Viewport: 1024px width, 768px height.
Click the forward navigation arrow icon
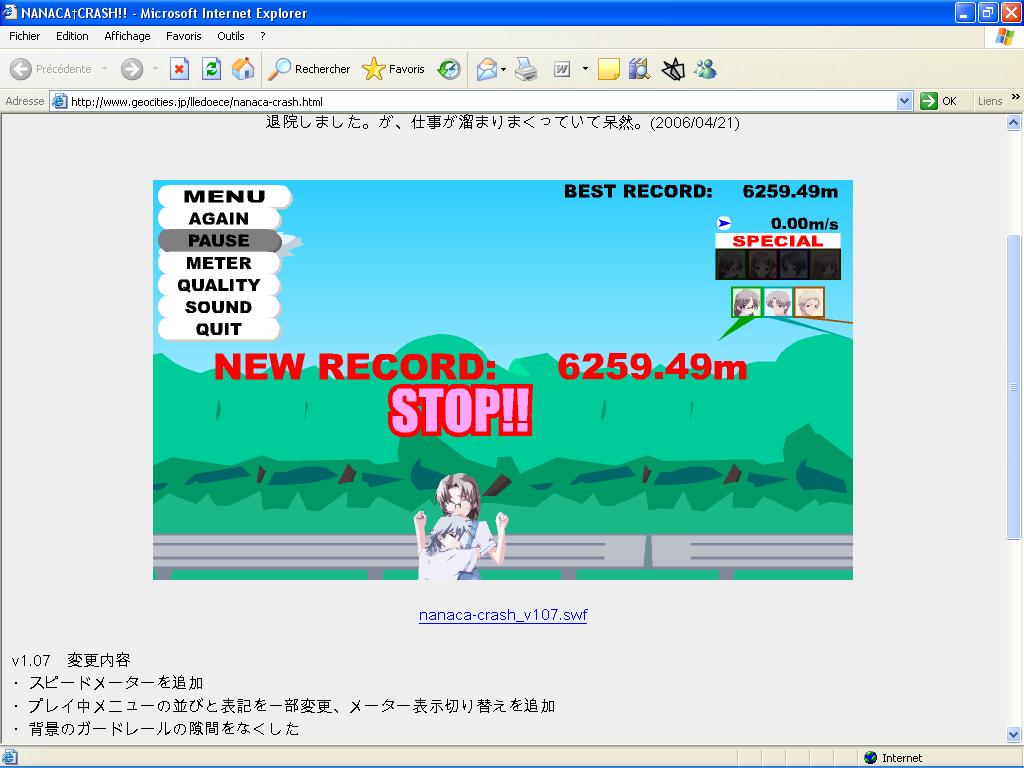tap(132, 69)
